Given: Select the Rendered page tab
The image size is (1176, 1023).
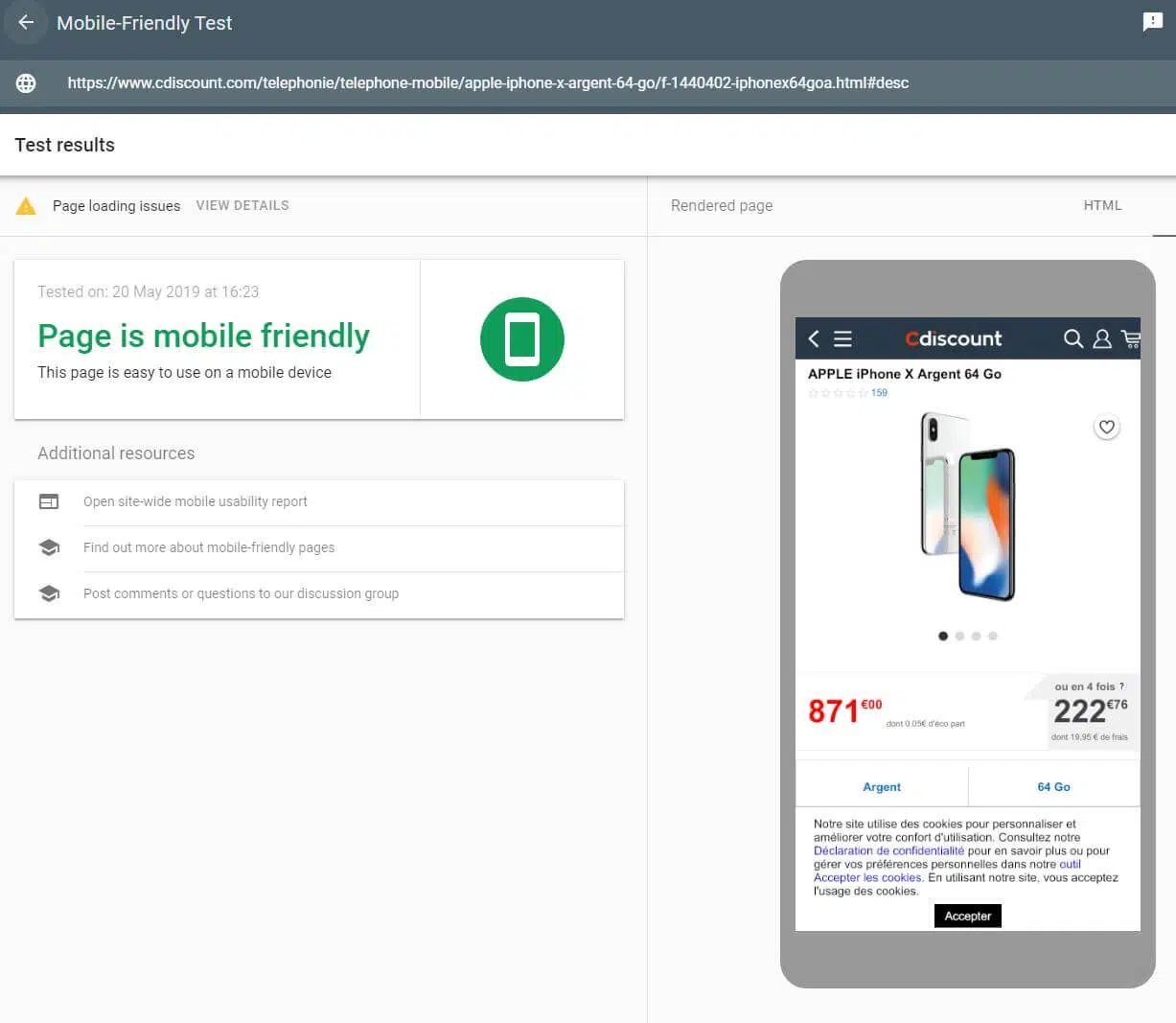Looking at the screenshot, I should [x=722, y=205].
